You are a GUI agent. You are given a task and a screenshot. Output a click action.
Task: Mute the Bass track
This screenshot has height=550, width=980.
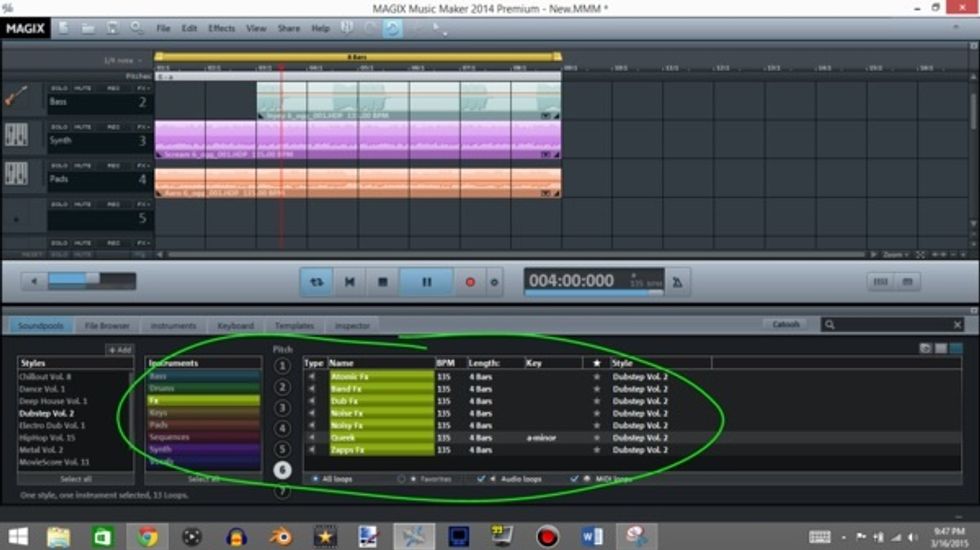coord(82,88)
